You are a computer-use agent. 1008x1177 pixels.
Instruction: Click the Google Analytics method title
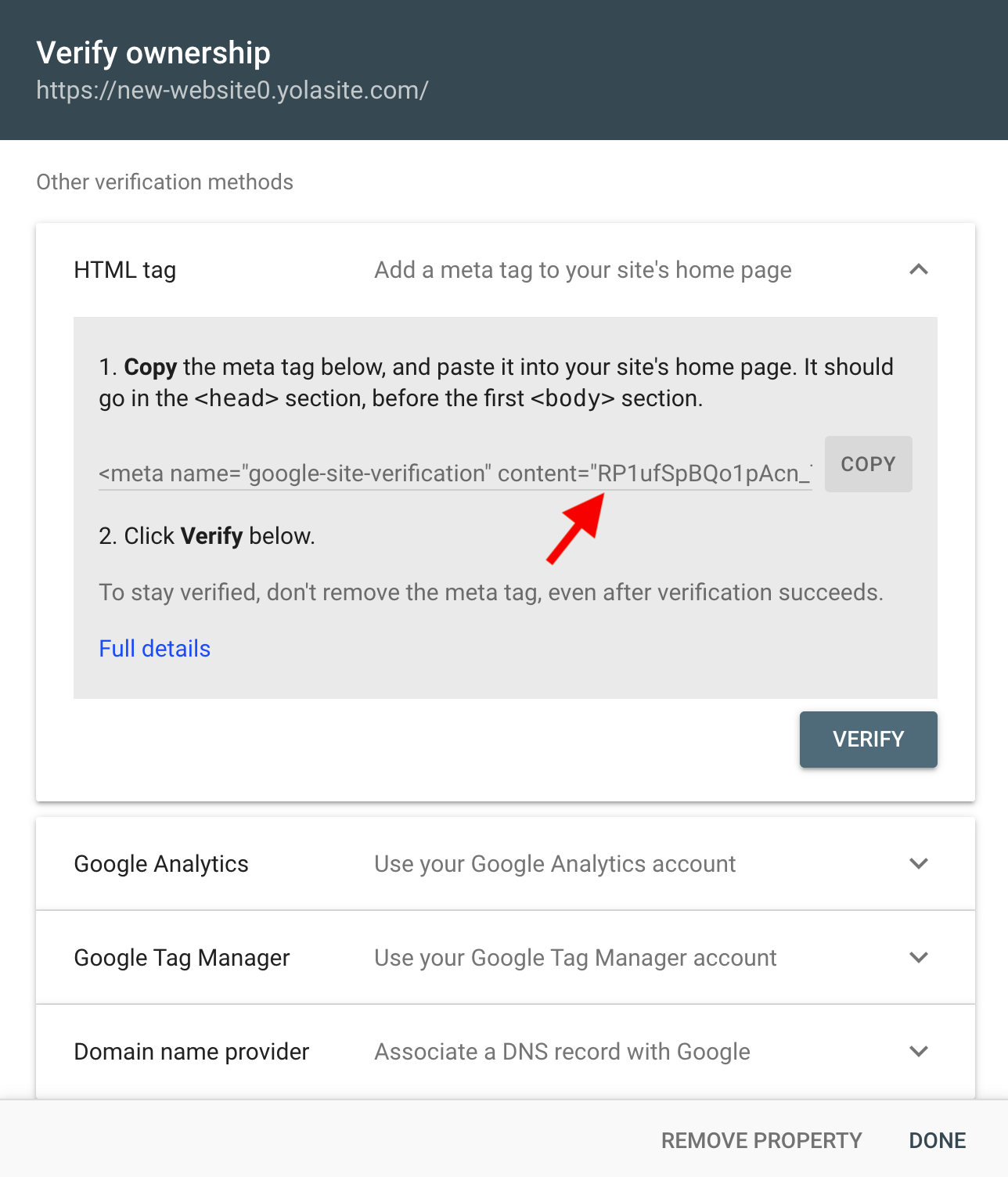[161, 864]
